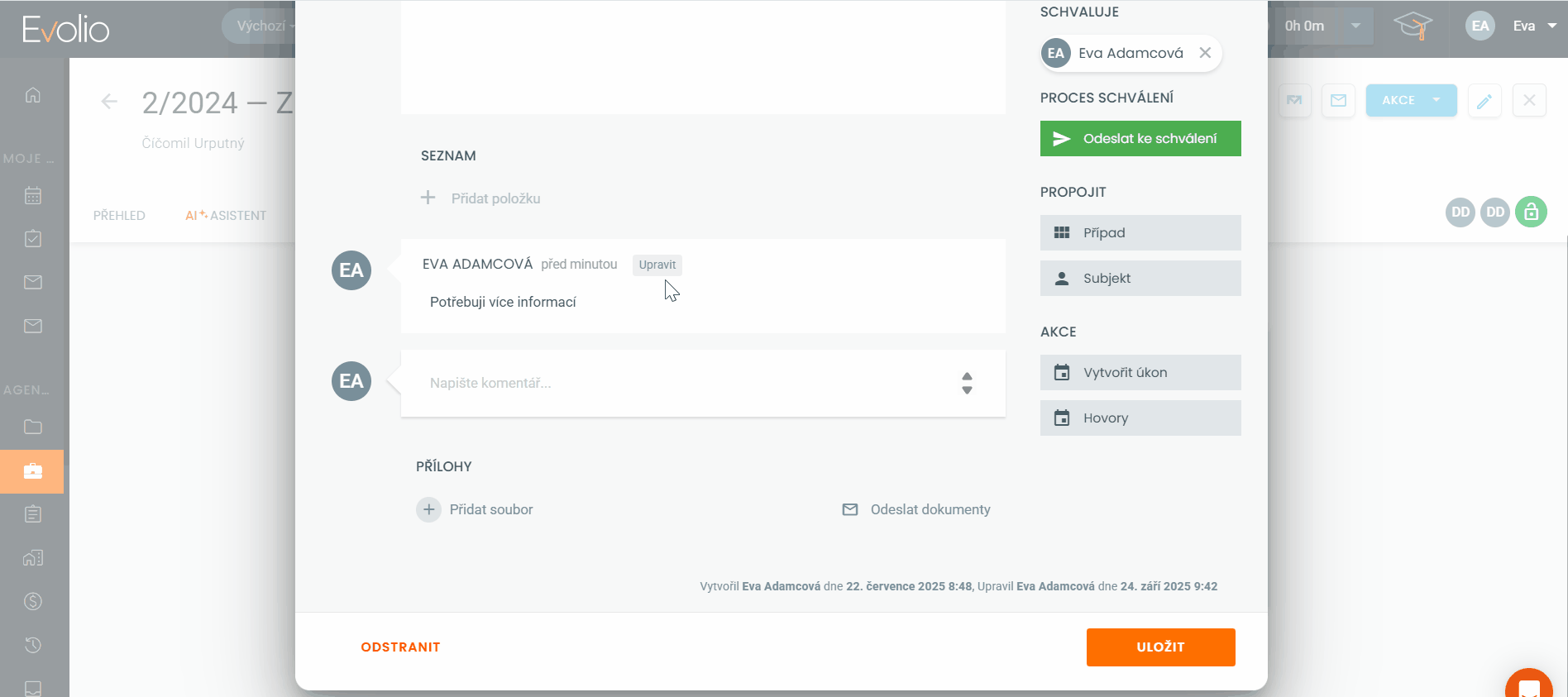Switch to the Přehled tab

coord(119,216)
